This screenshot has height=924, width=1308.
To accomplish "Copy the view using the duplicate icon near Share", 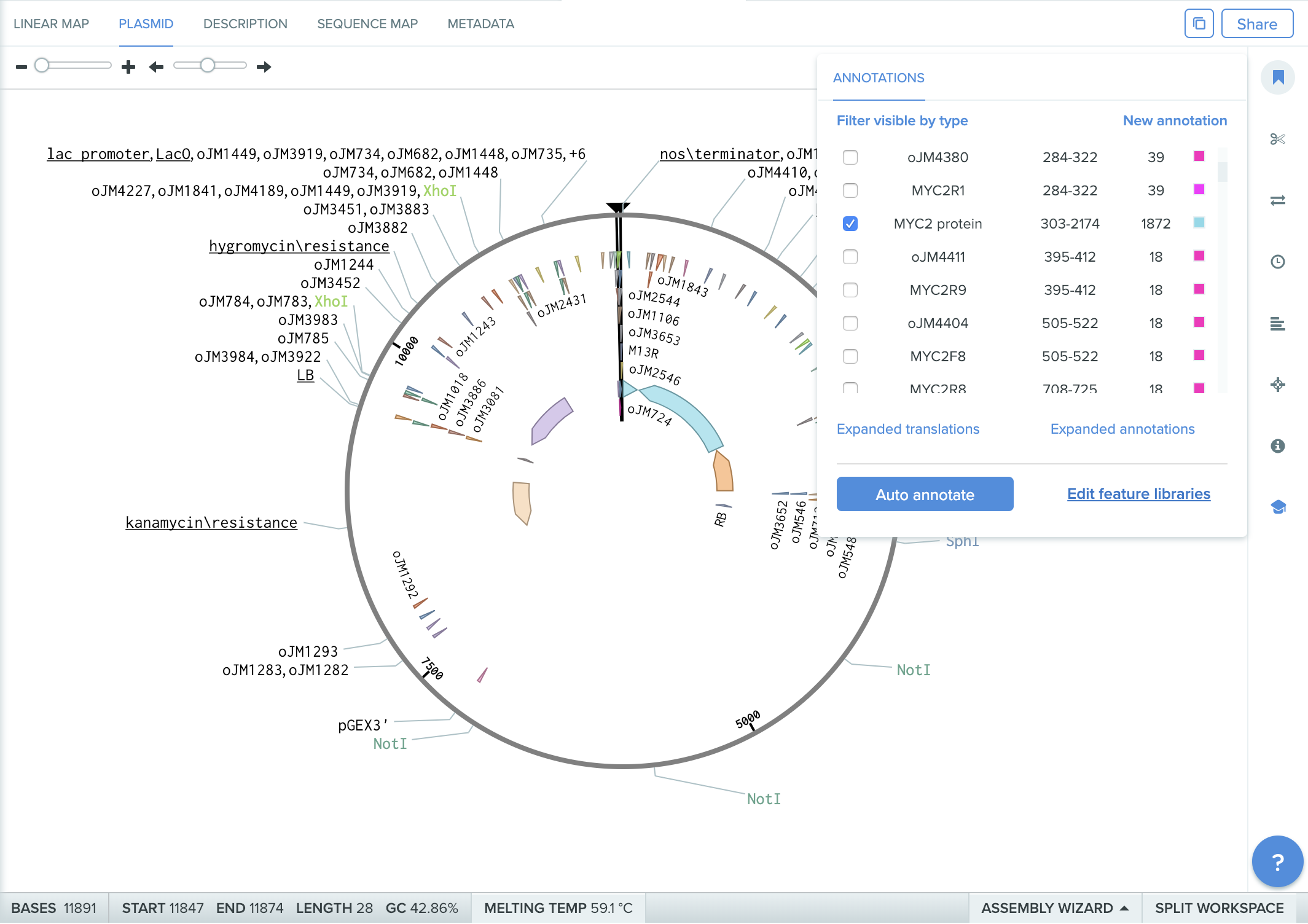I will coord(1199,23).
